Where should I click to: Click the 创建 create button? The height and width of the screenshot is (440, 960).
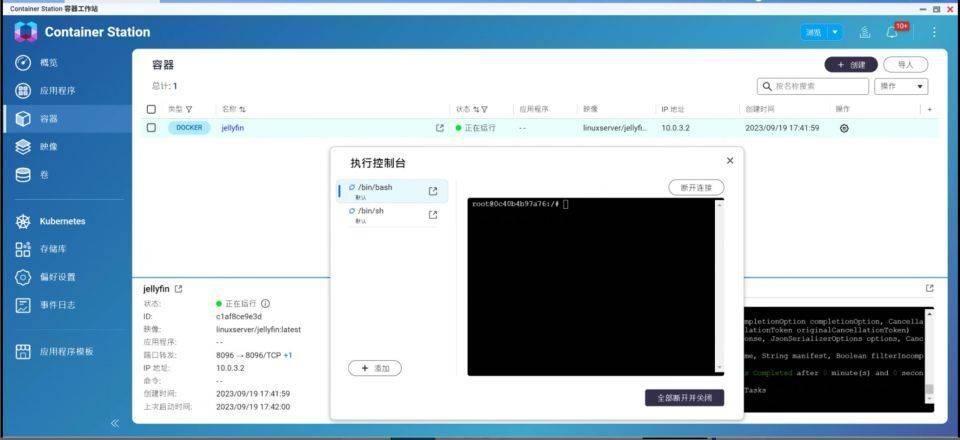click(851, 64)
